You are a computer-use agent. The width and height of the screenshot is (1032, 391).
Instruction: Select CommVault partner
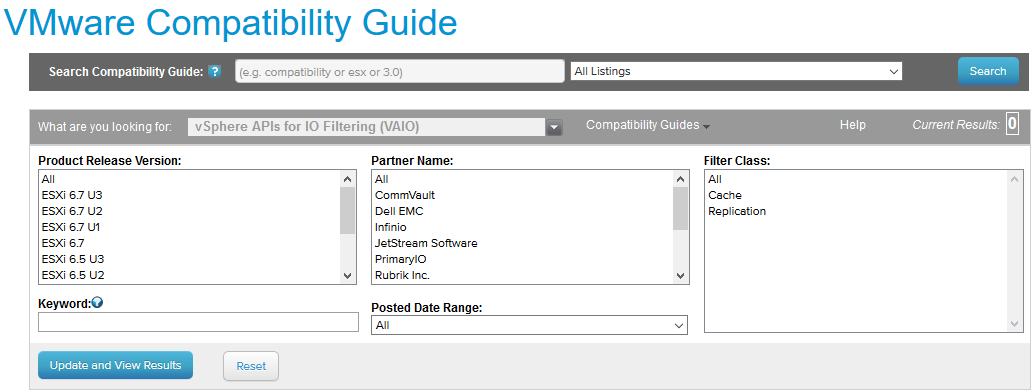coord(522,196)
